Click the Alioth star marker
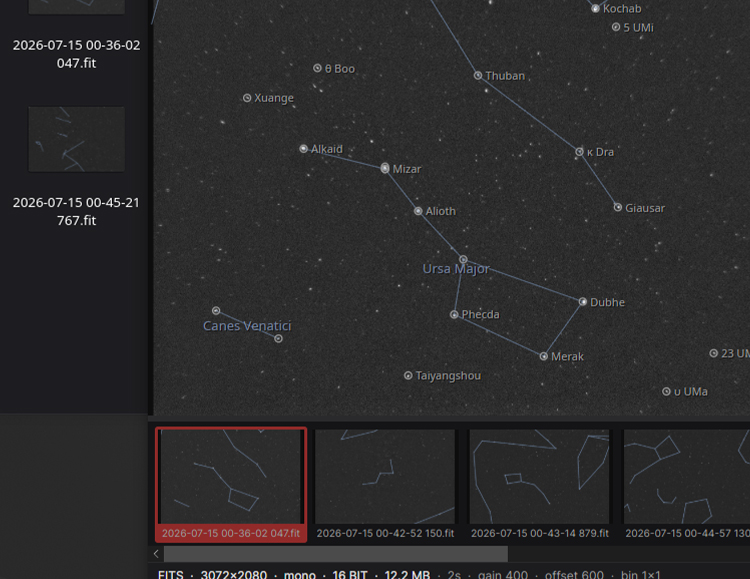 click(418, 211)
